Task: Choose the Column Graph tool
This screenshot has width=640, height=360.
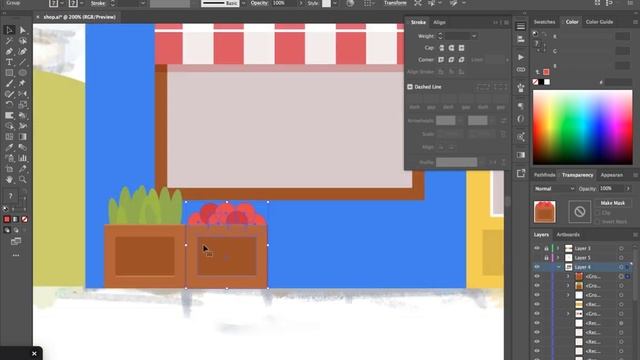Action: coord(22,158)
